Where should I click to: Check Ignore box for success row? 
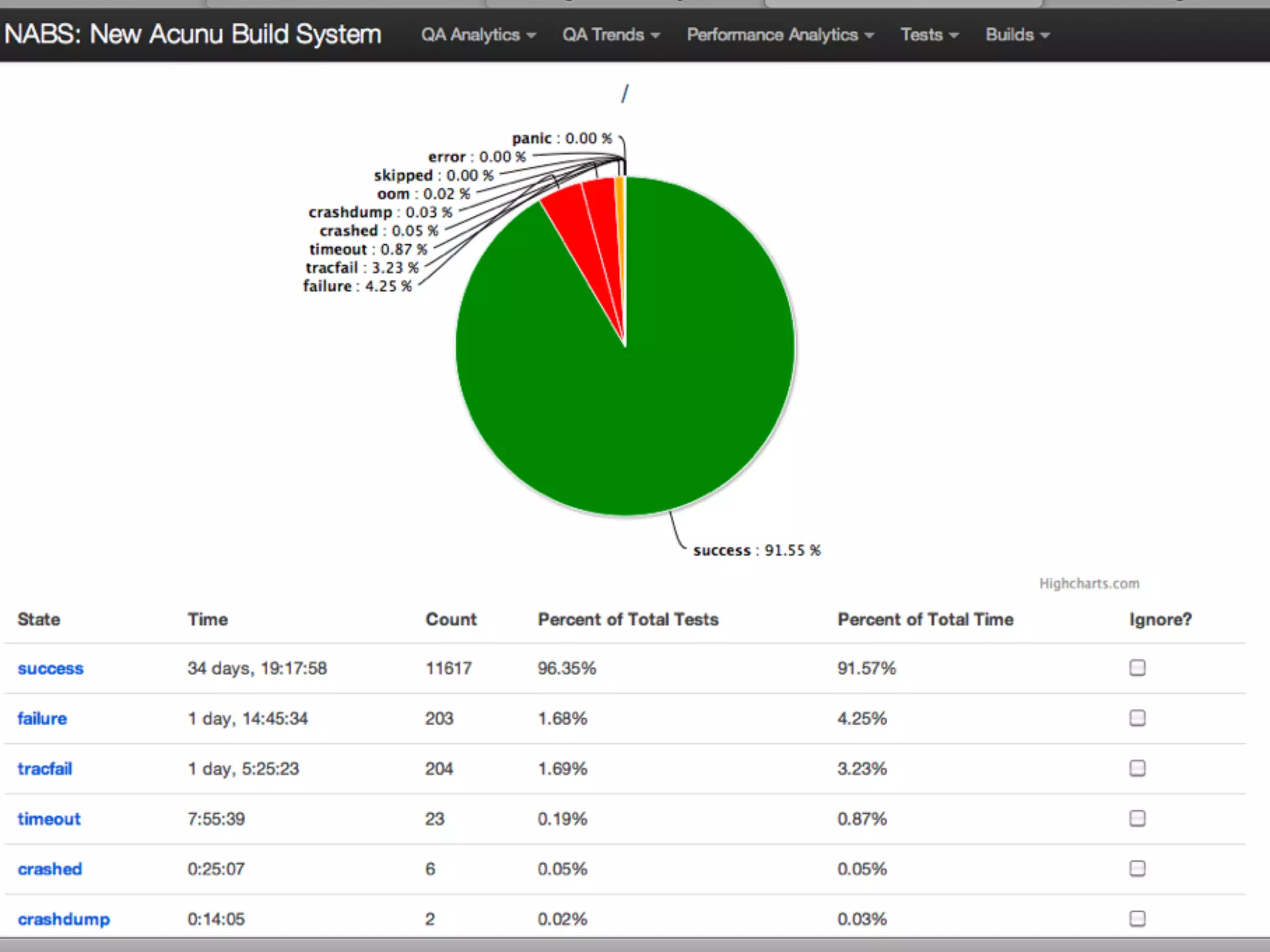click(1137, 668)
